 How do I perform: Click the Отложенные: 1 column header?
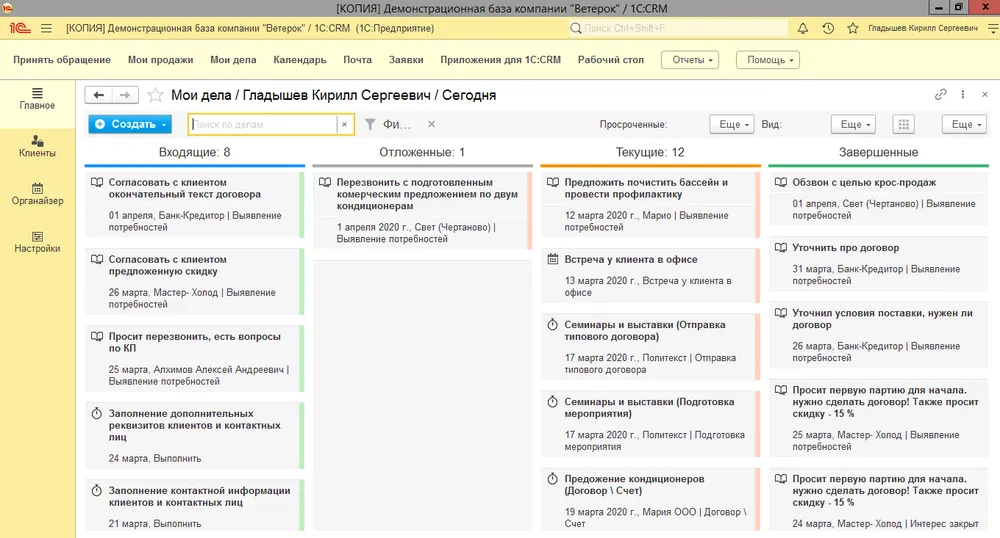point(422,152)
